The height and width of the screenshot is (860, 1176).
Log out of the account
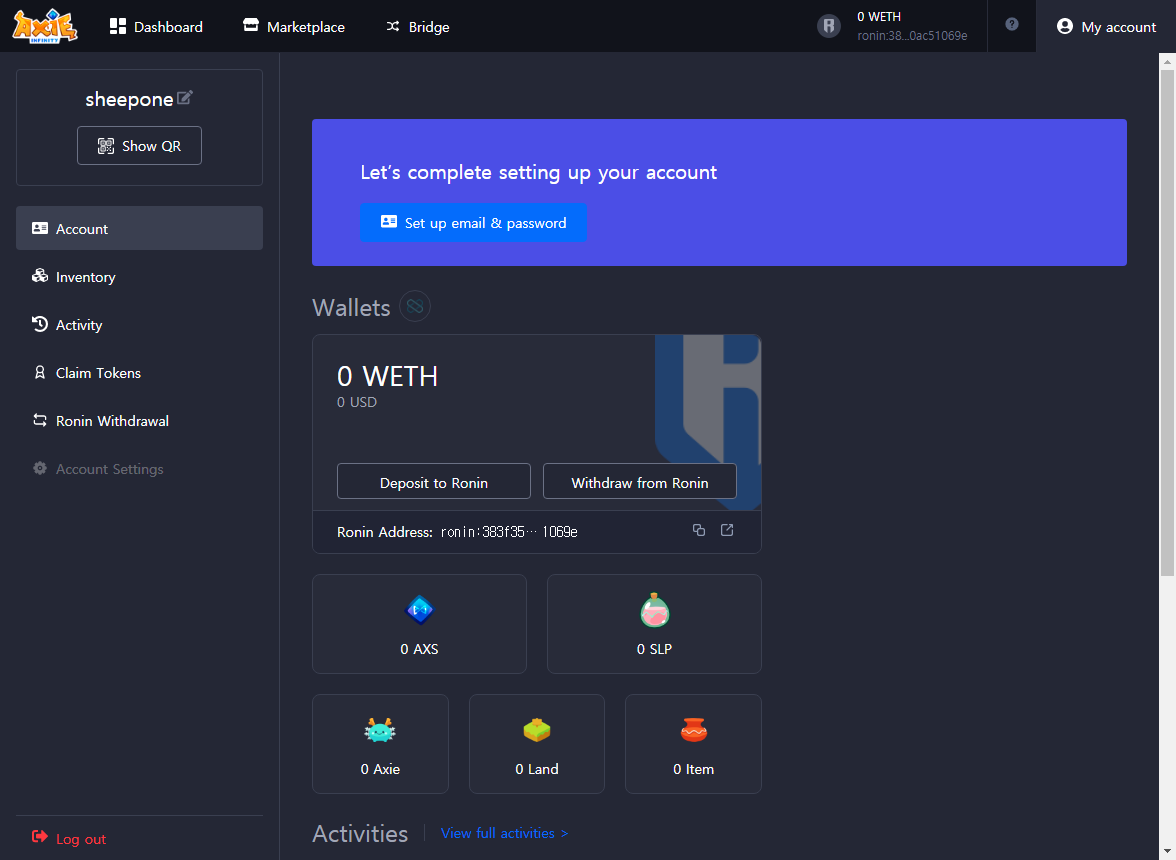(69, 838)
